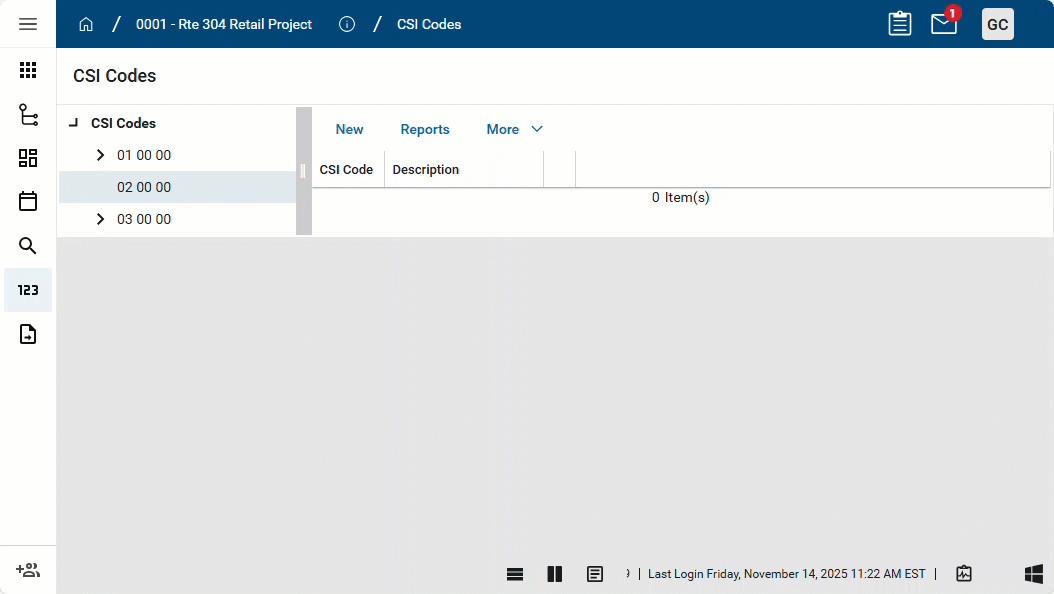Open the dashboard sidebar icon
The image size is (1054, 594).
(x=28, y=158)
